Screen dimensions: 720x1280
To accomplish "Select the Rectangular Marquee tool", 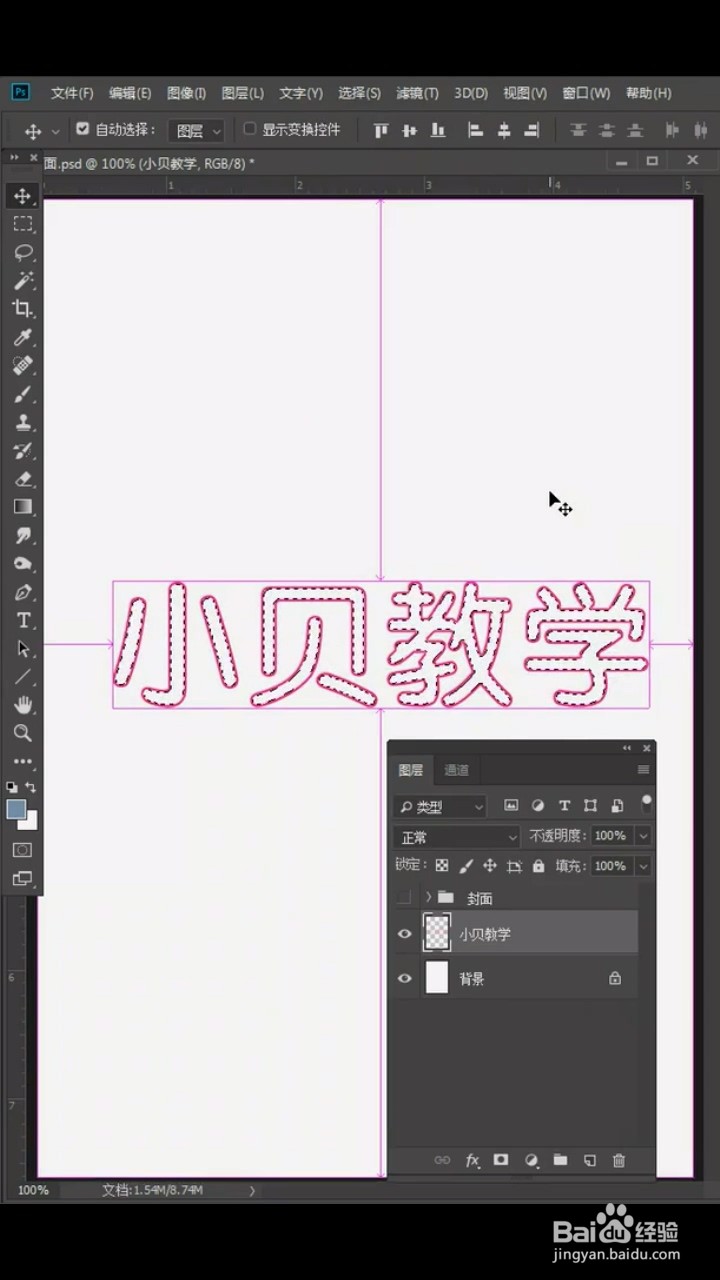I will click(x=23, y=224).
